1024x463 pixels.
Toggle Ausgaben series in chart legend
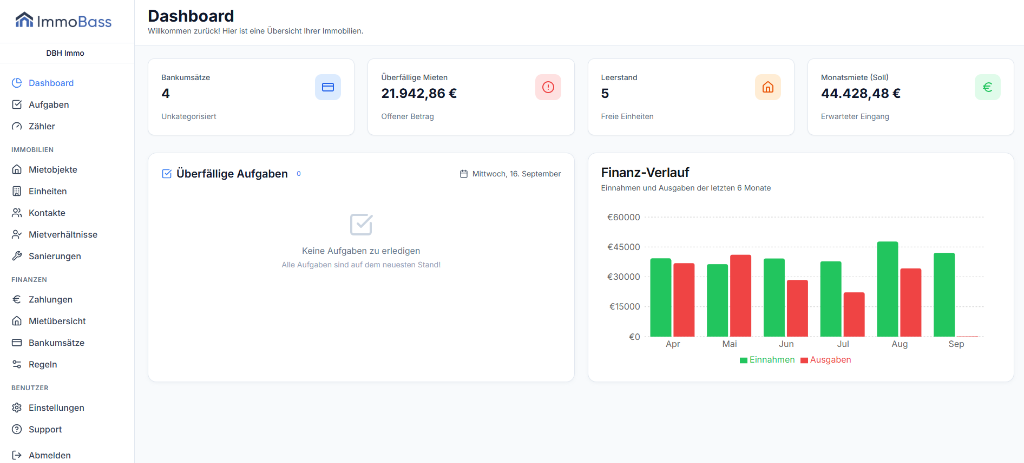click(825, 360)
